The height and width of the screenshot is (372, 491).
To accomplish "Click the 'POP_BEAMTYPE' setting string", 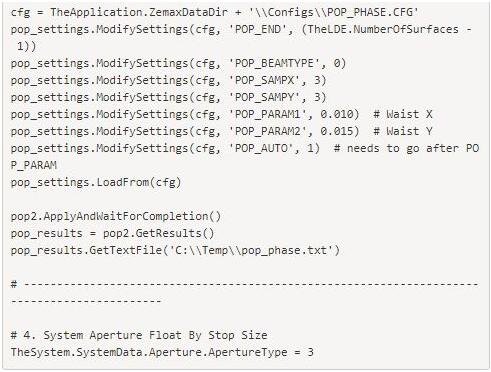I will (x=274, y=63).
